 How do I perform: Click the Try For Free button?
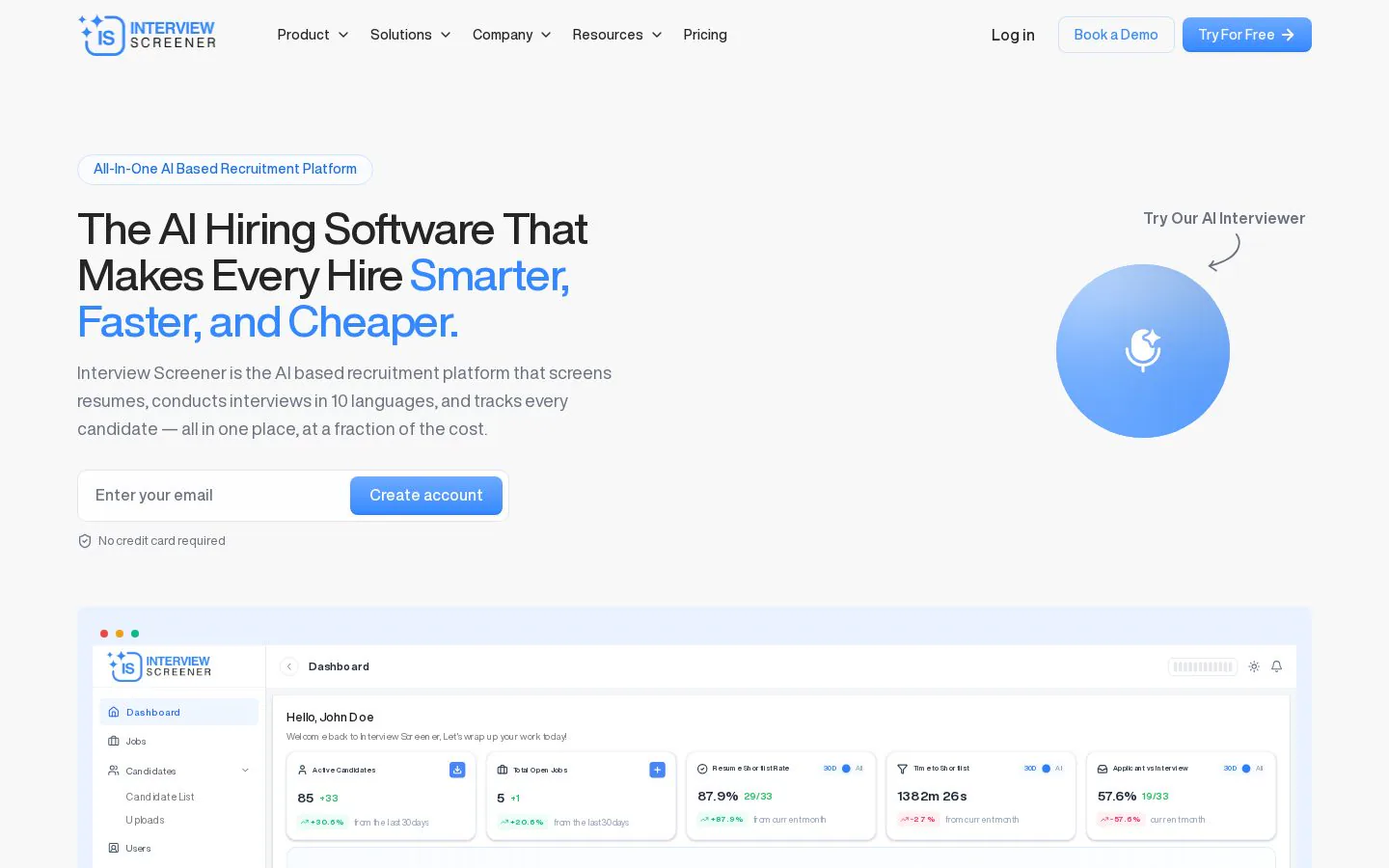click(x=1246, y=35)
